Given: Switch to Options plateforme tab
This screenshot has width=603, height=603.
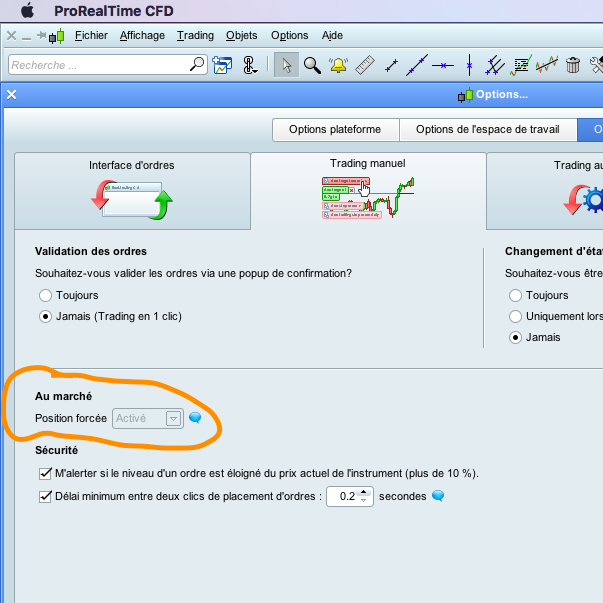Looking at the screenshot, I should (x=335, y=130).
